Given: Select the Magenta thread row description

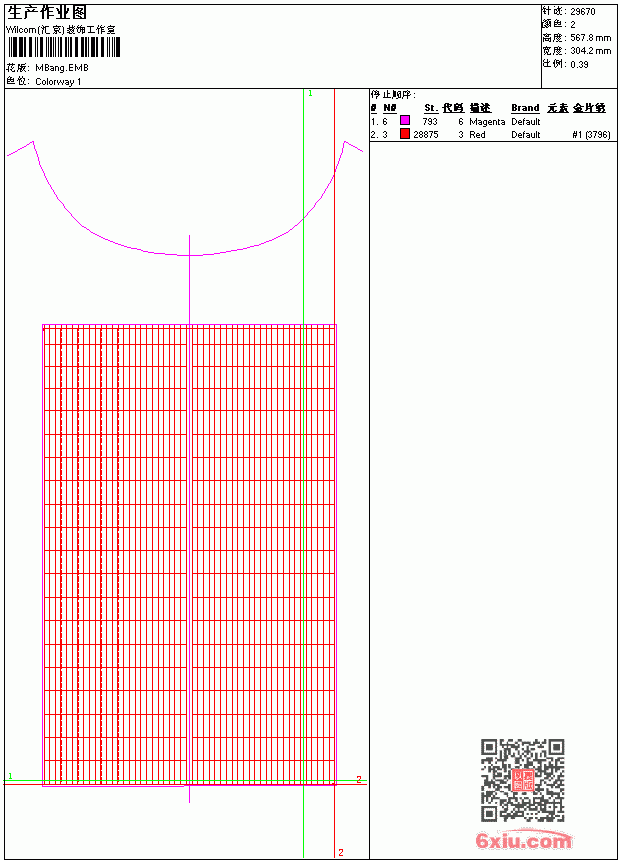Looking at the screenshot, I should pyautogui.click(x=487, y=122).
